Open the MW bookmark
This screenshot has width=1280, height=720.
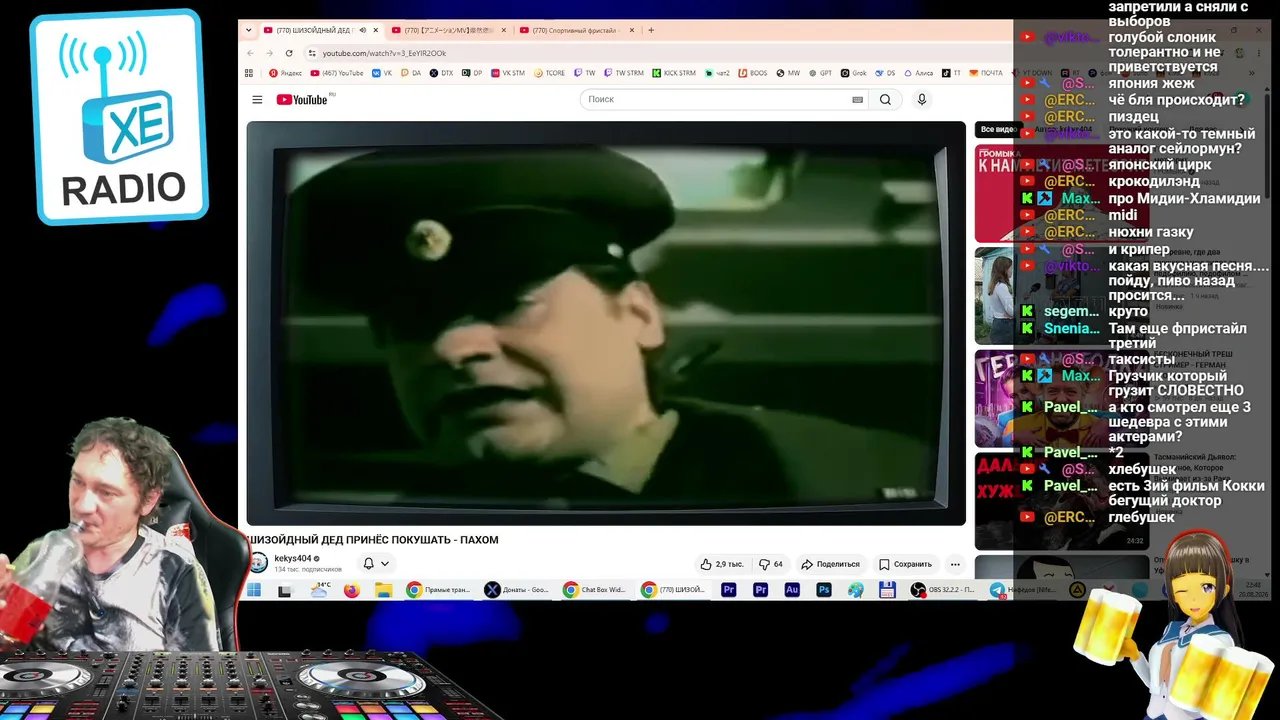click(788, 73)
